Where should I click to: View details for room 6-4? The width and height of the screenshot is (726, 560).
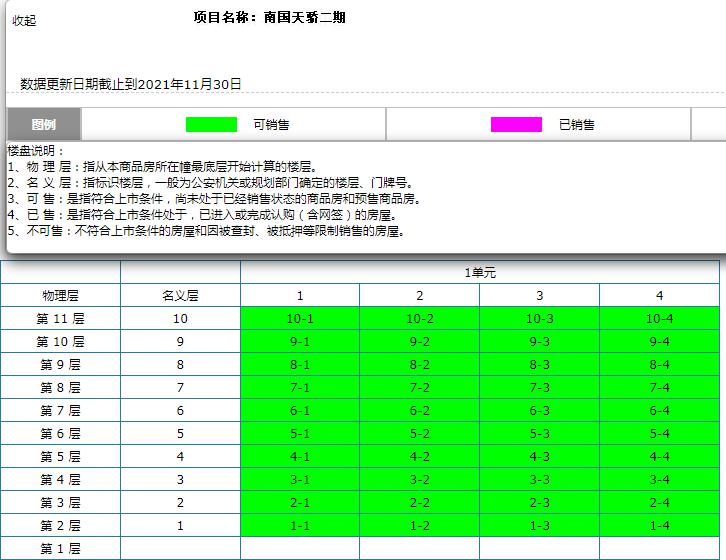[x=659, y=410]
